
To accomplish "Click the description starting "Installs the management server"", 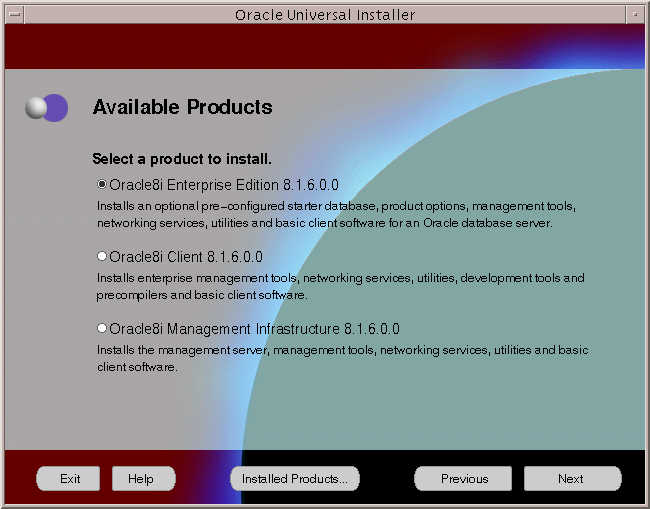I will pyautogui.click(x=342, y=358).
